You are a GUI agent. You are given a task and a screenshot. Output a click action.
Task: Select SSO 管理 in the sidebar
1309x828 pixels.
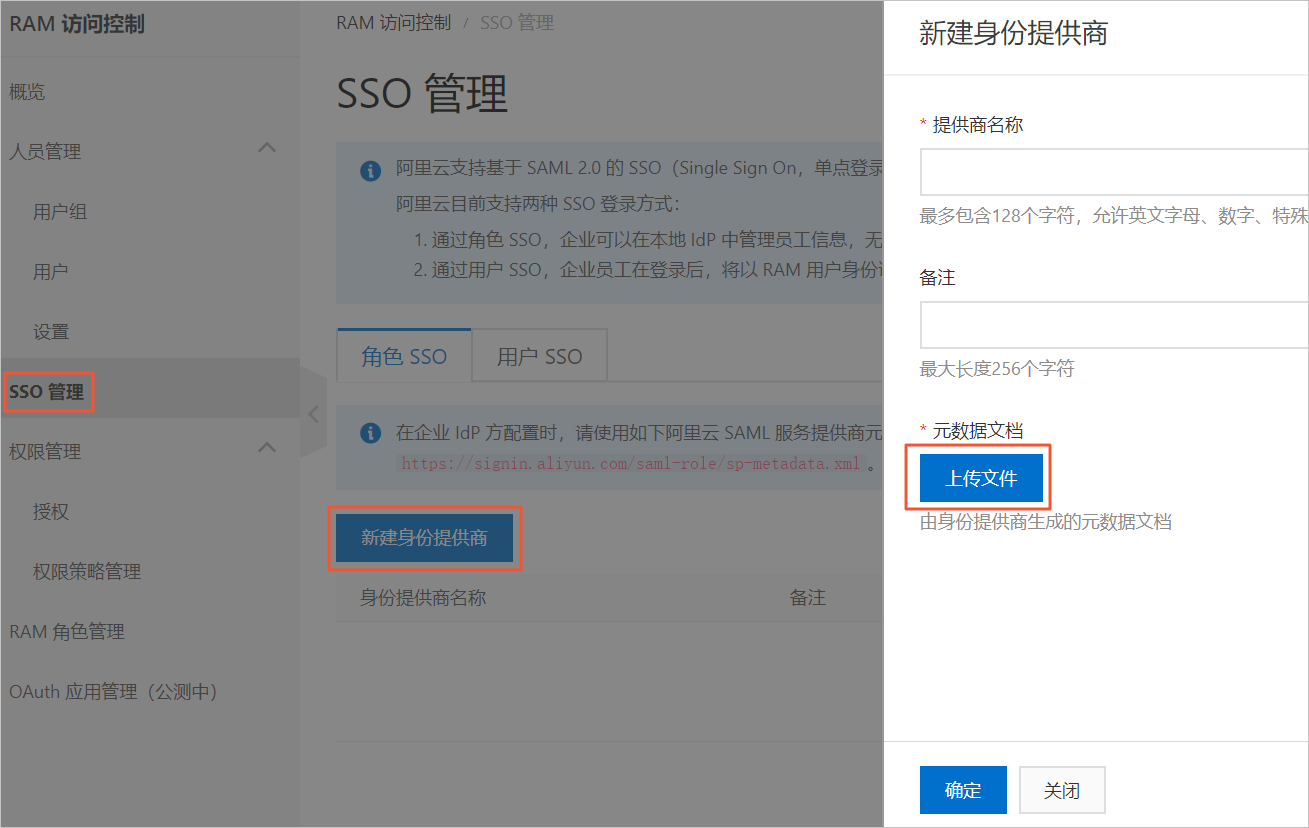click(x=47, y=392)
